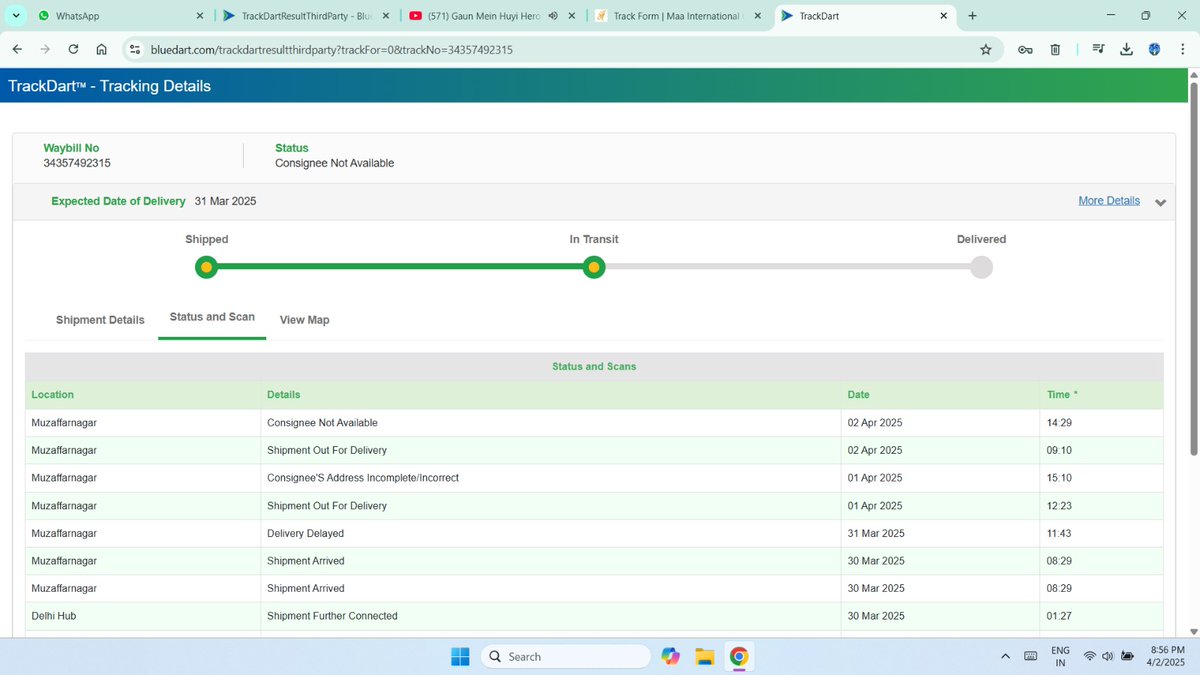Close the WhatsApp tab
Image resolution: width=1200 pixels, height=675 pixels.
click(x=200, y=16)
